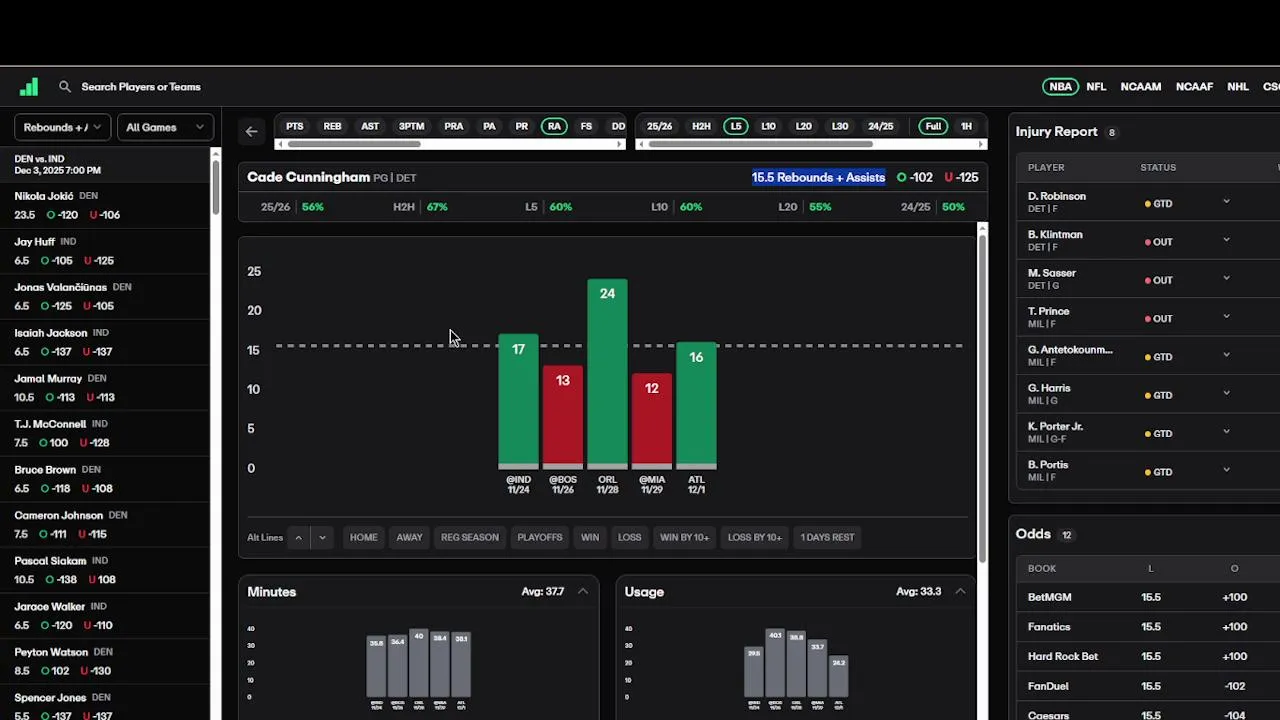This screenshot has width=1280, height=720.
Task: Open Pascal Siakam player row
Action: coord(105,570)
